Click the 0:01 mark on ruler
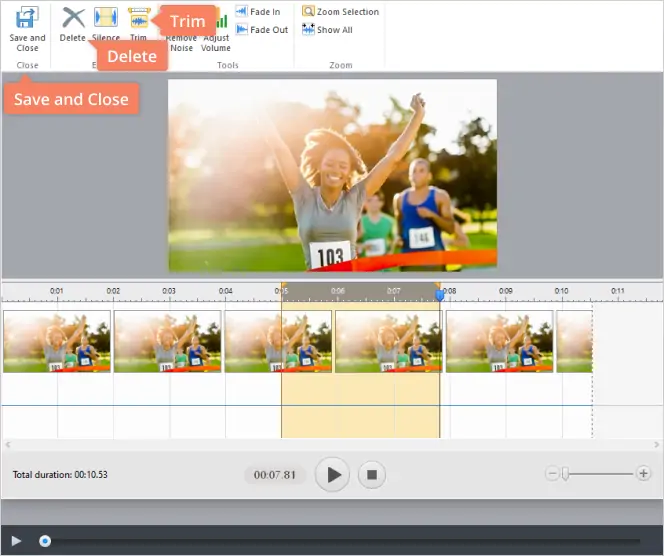 click(x=57, y=291)
